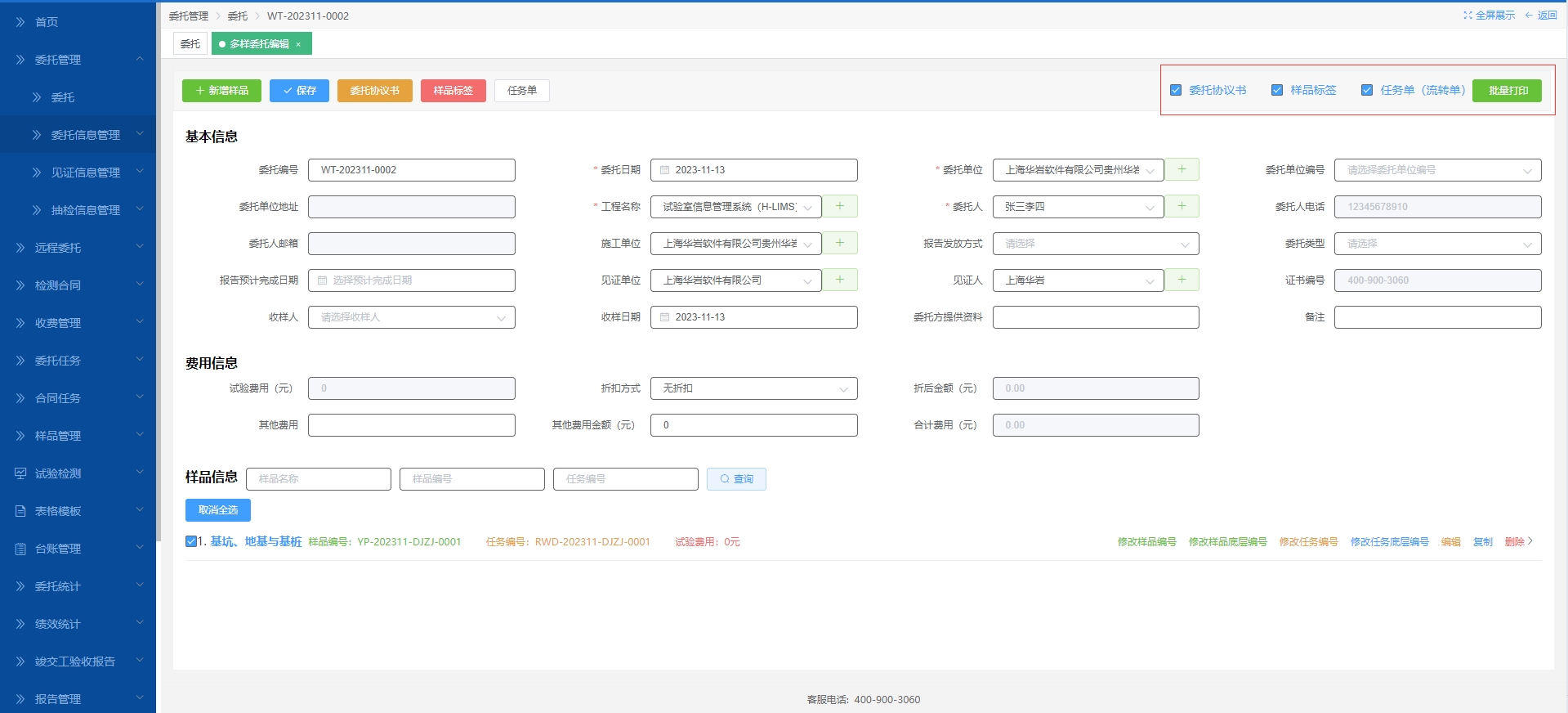Click the 修改样品编号 link

pos(1147,542)
